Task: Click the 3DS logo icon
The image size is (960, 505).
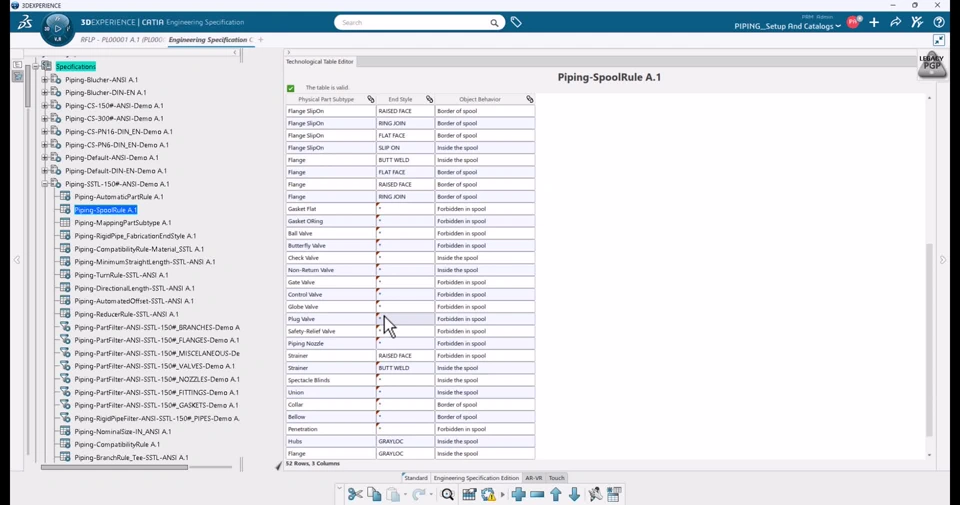Action: pos(25,23)
